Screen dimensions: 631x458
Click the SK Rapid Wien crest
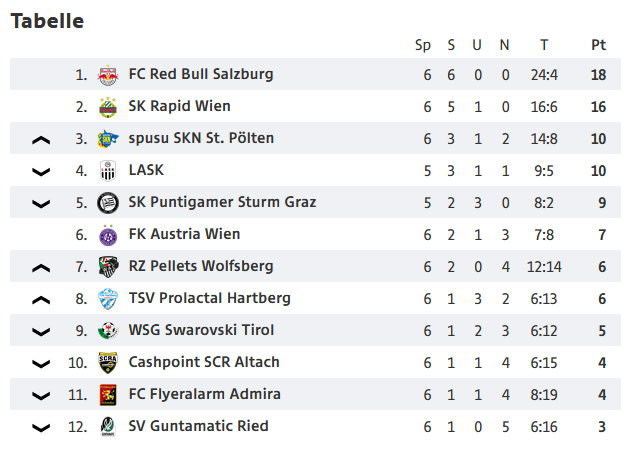click(108, 107)
